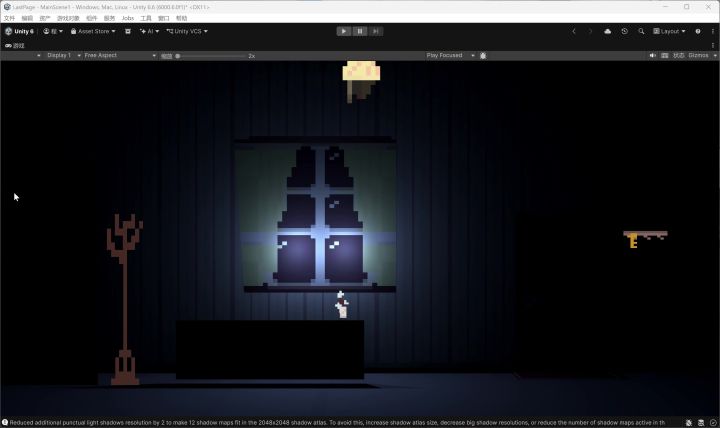The image size is (720, 428).
Task: Toggle the debugger bug icon in status bar
Action: click(689, 422)
